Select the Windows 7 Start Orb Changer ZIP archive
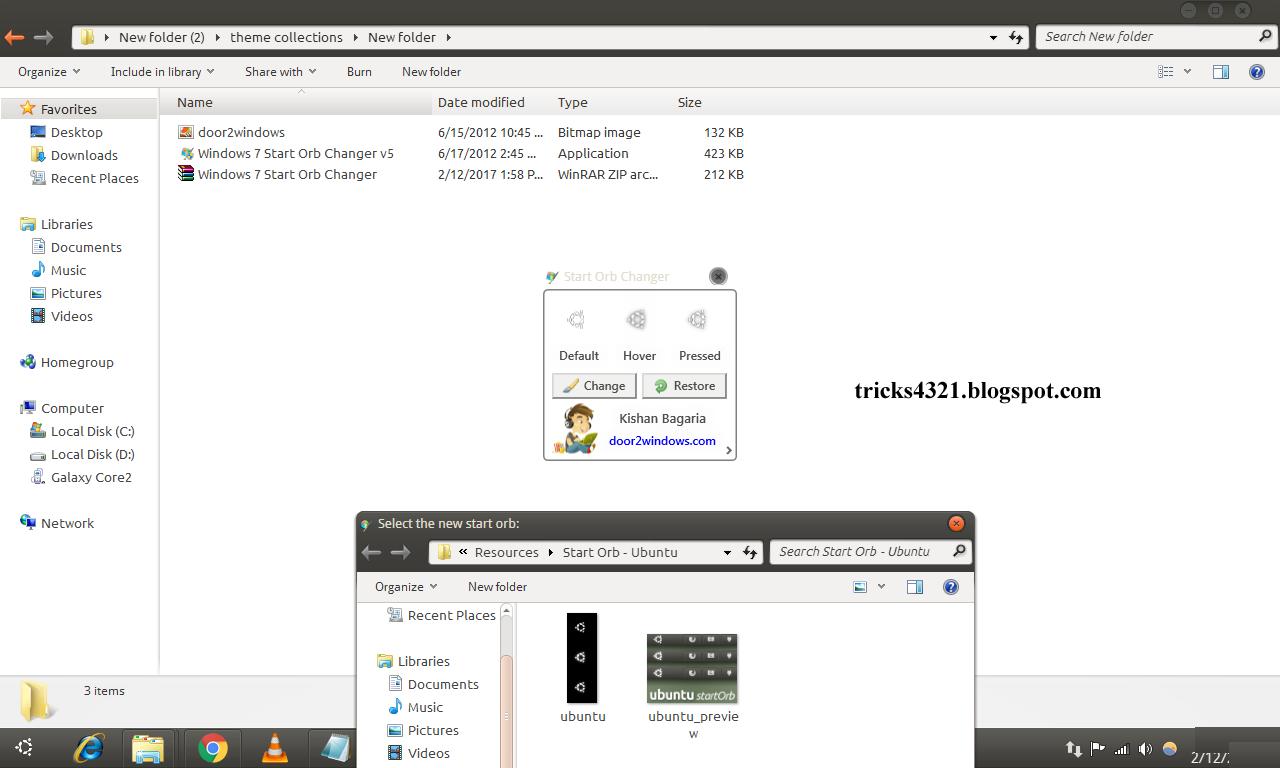 point(287,174)
